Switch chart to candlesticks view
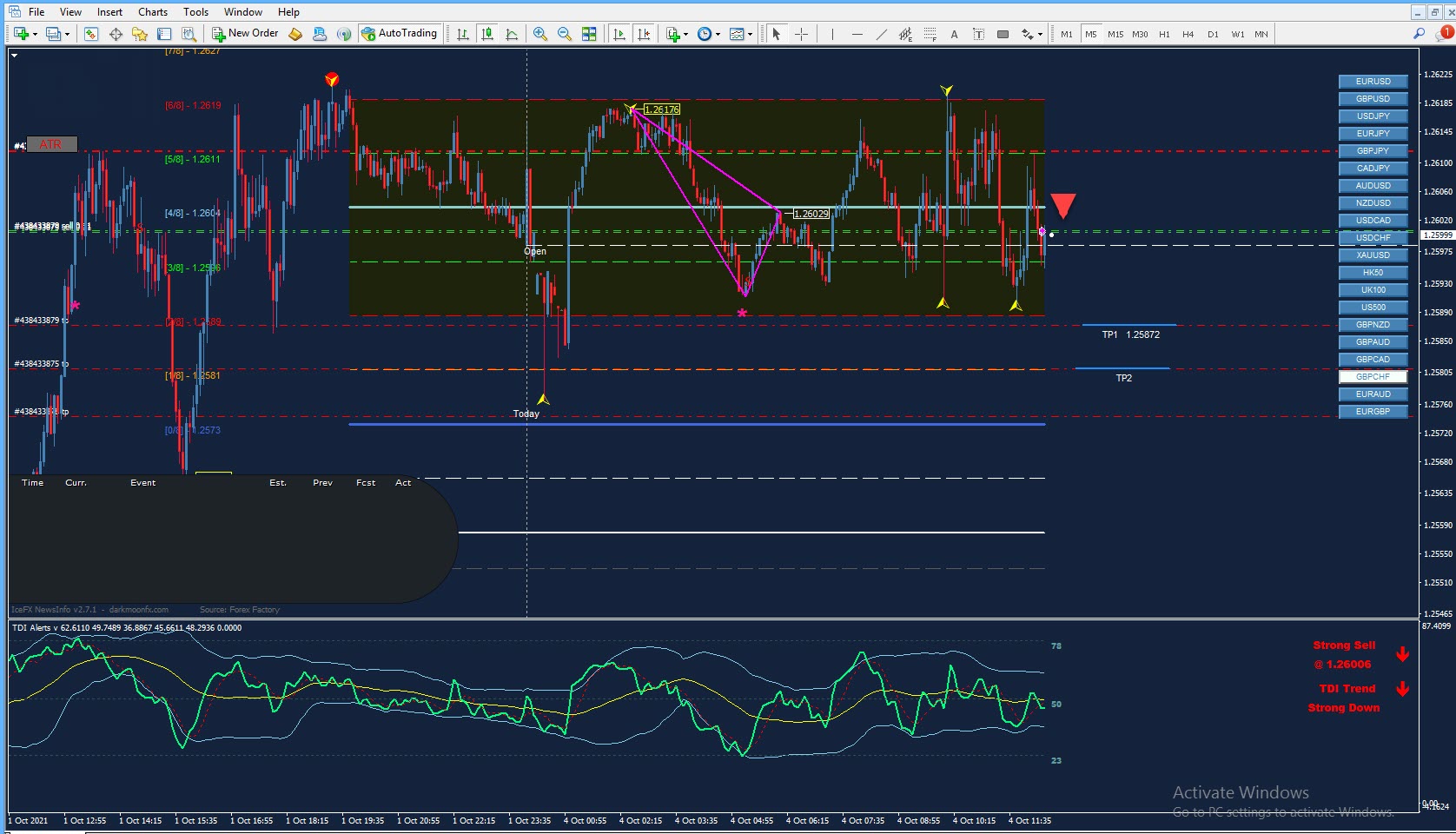Viewport: 1456px width, 834px height. click(x=487, y=34)
